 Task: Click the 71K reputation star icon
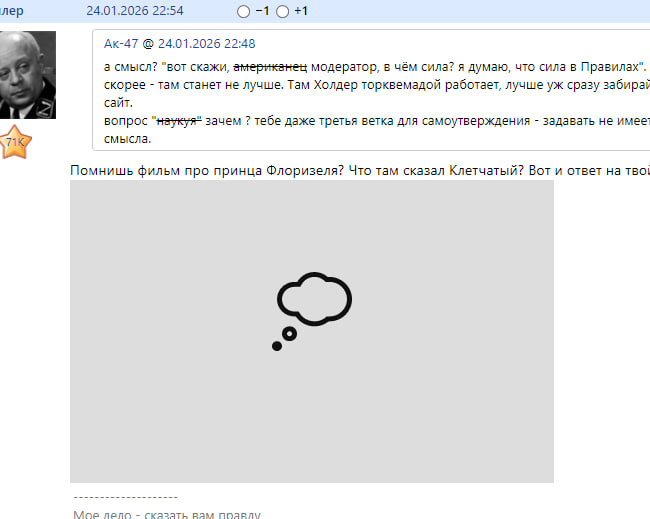tap(15, 142)
